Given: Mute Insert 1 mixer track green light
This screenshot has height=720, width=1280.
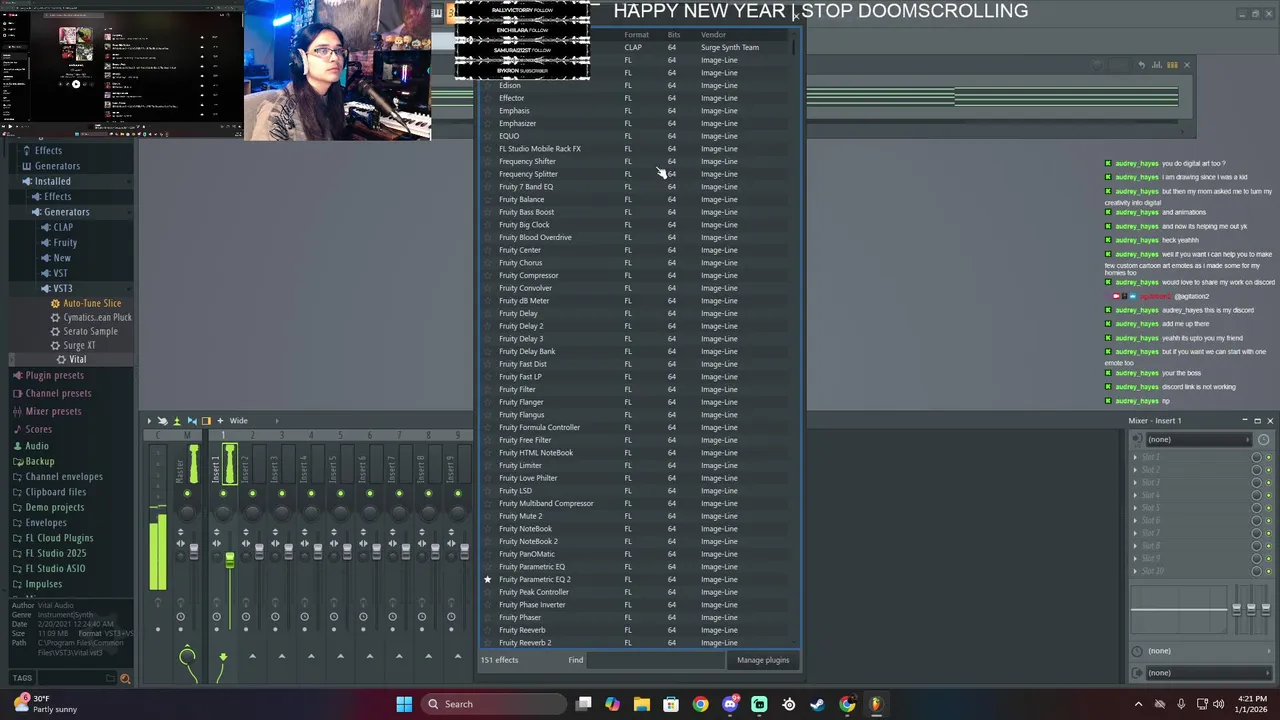Looking at the screenshot, I should coord(223,493).
